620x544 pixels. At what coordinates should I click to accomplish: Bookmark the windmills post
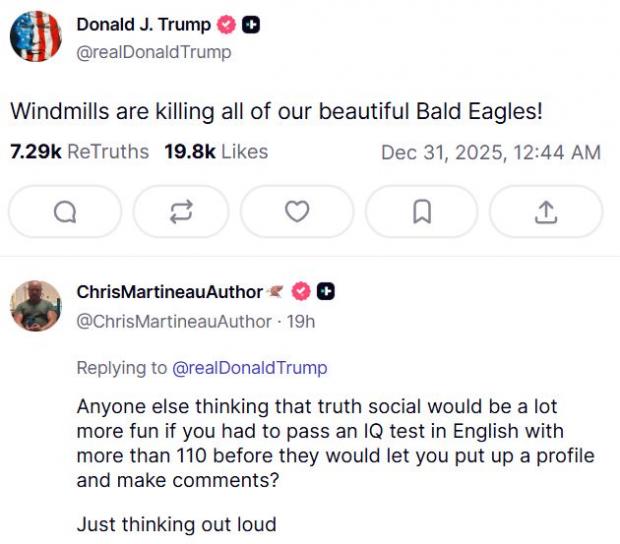tap(422, 212)
